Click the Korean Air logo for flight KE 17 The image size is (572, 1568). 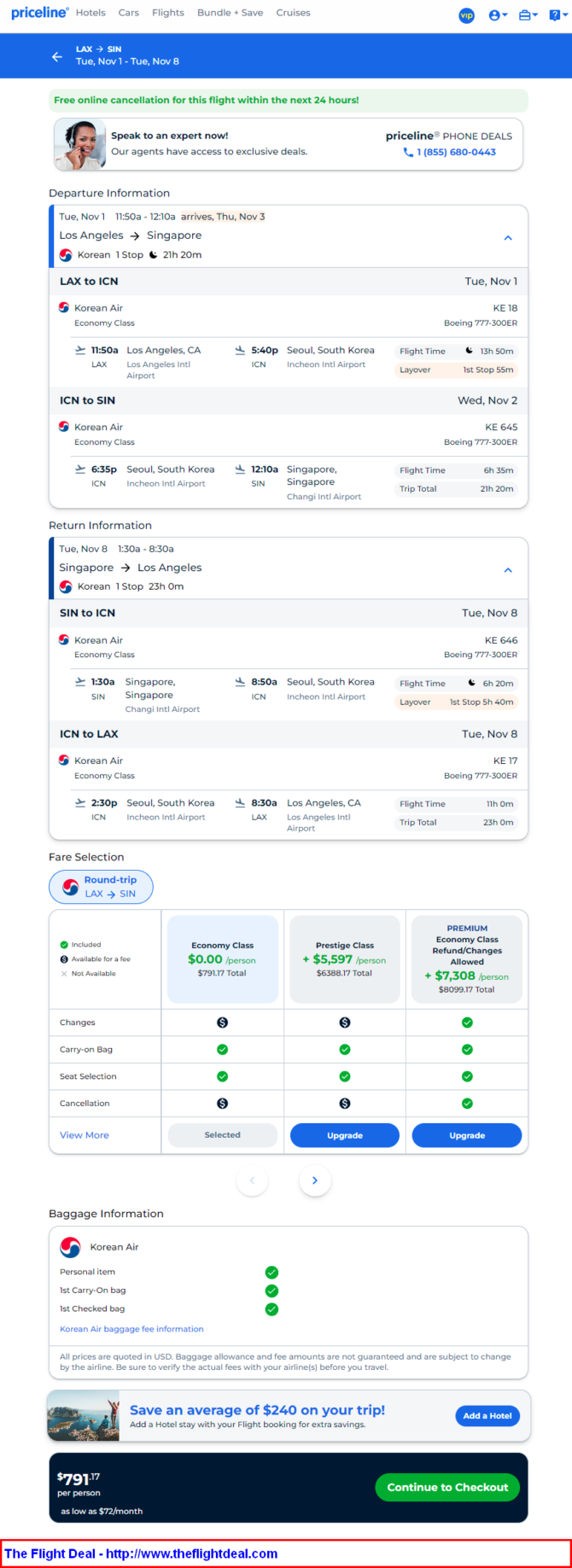[64, 760]
